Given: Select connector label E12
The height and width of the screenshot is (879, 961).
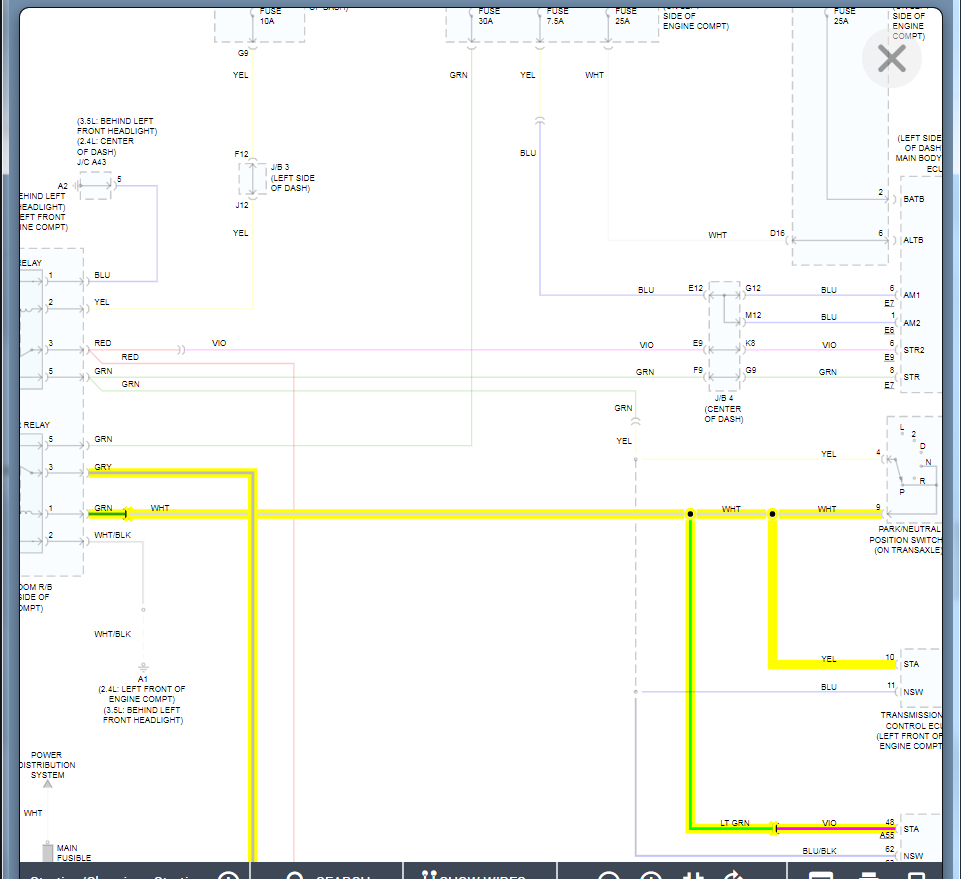Looking at the screenshot, I should click(695, 287).
